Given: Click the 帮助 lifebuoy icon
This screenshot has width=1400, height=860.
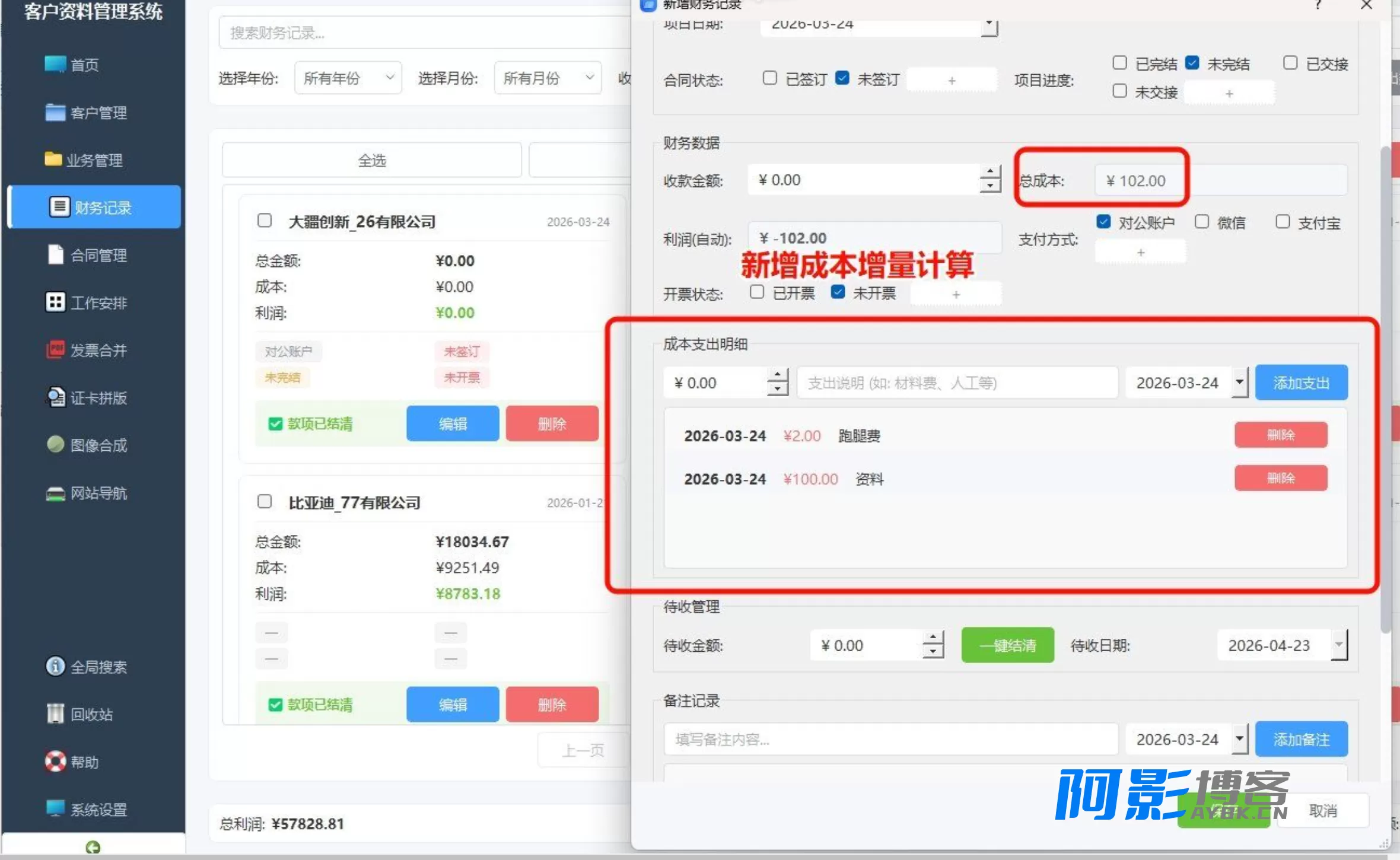Looking at the screenshot, I should click(x=55, y=761).
